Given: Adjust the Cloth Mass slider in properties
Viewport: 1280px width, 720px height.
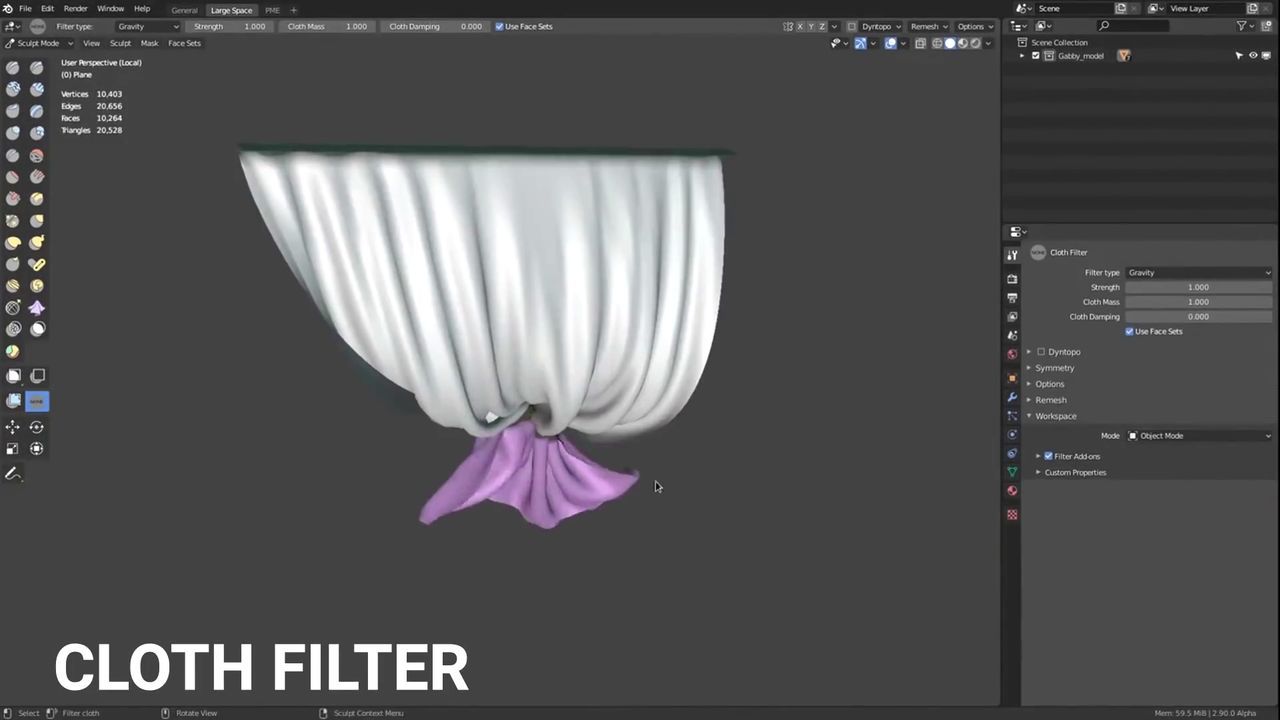Looking at the screenshot, I should 1198,302.
